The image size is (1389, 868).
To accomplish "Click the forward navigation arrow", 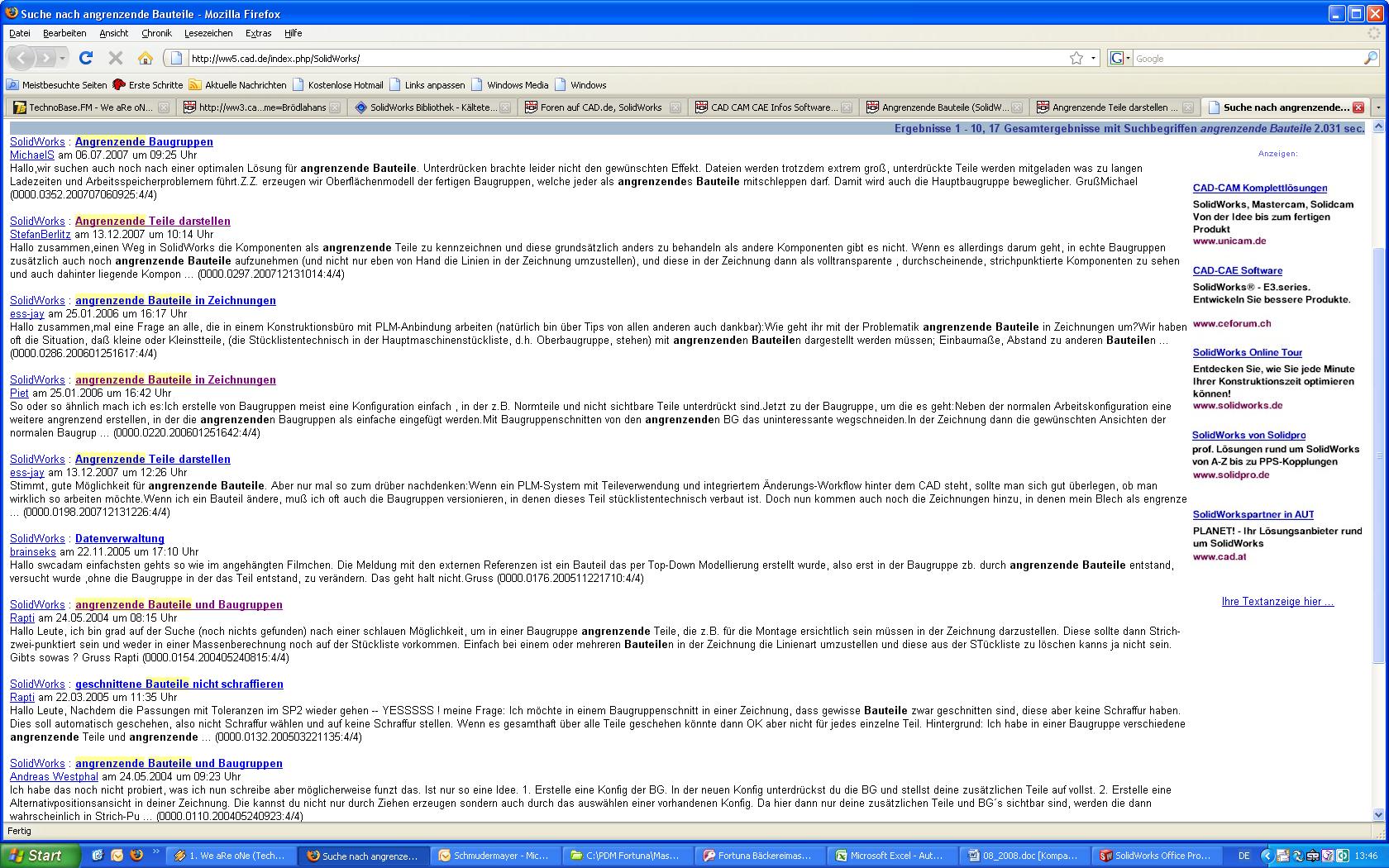I will (45, 58).
